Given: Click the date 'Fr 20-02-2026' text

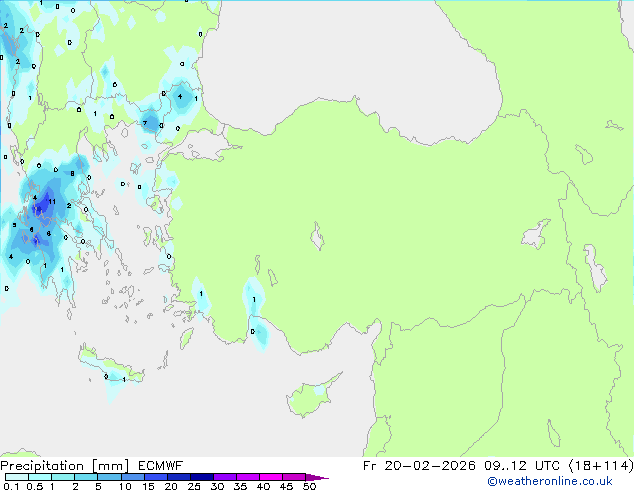Looking at the screenshot, I should tap(419, 466).
